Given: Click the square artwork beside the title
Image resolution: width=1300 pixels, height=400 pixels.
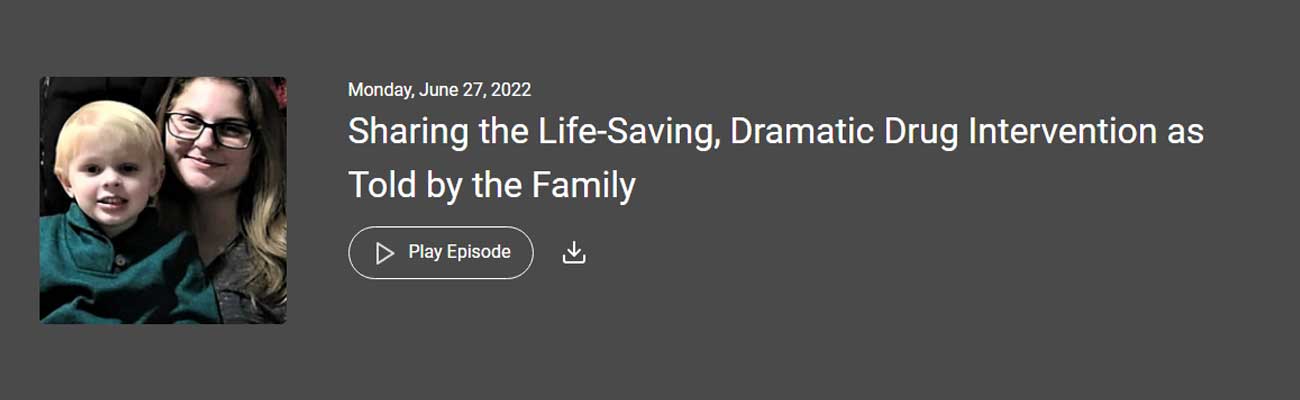Looking at the screenshot, I should 163,200.
